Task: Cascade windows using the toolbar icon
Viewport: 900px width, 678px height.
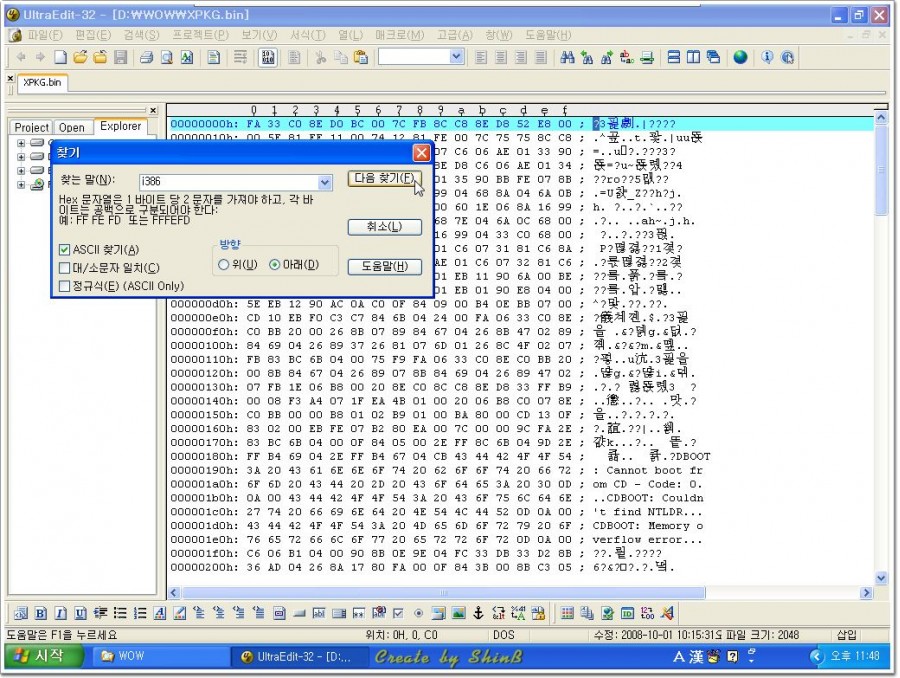Action: pos(713,57)
